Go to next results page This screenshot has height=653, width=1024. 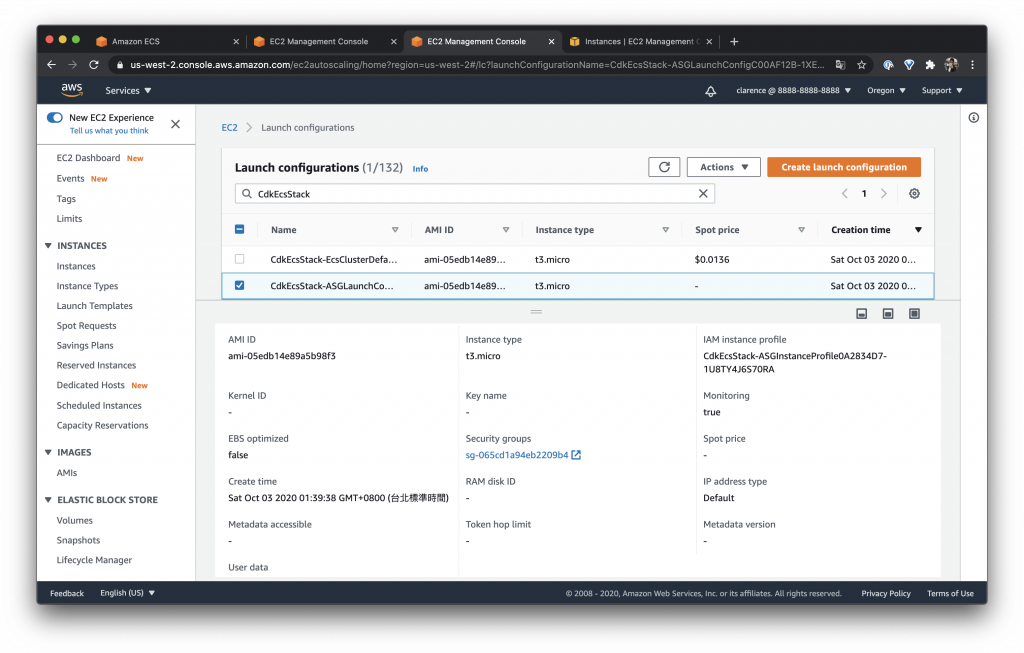click(884, 193)
